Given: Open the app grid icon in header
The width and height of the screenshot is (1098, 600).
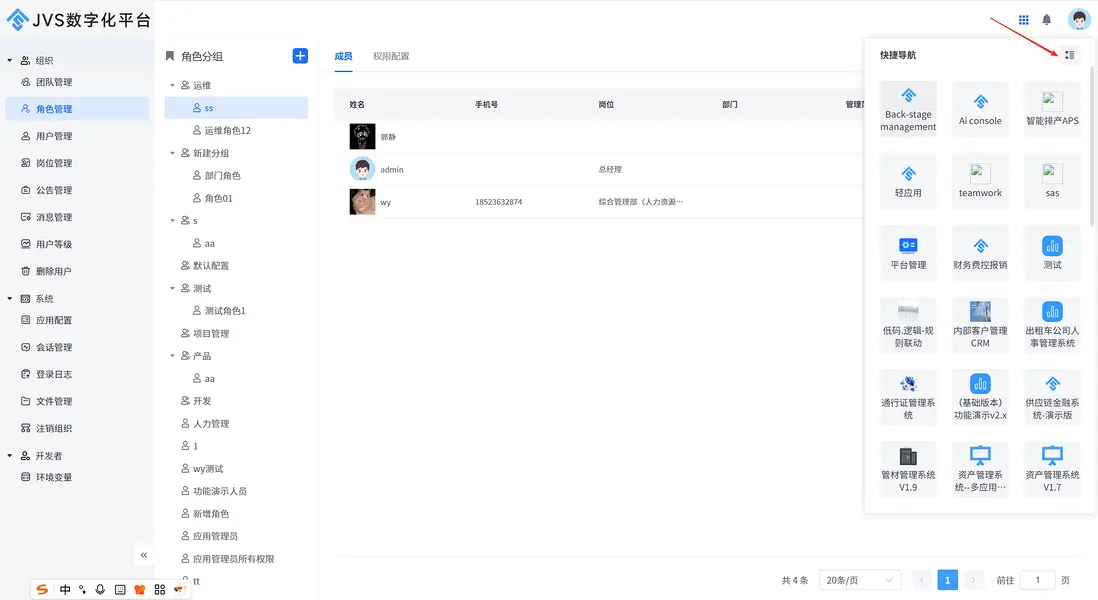Looking at the screenshot, I should click(1023, 20).
